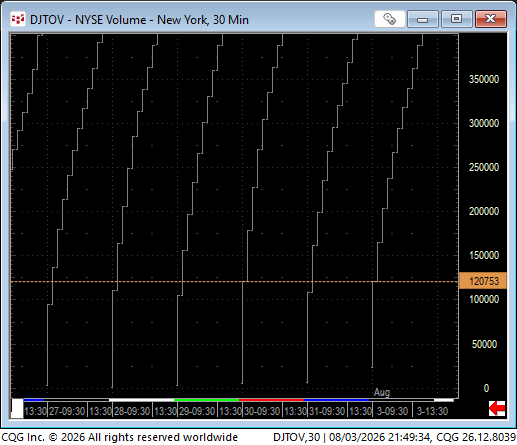Click the 50000 scale value

click(x=484, y=344)
